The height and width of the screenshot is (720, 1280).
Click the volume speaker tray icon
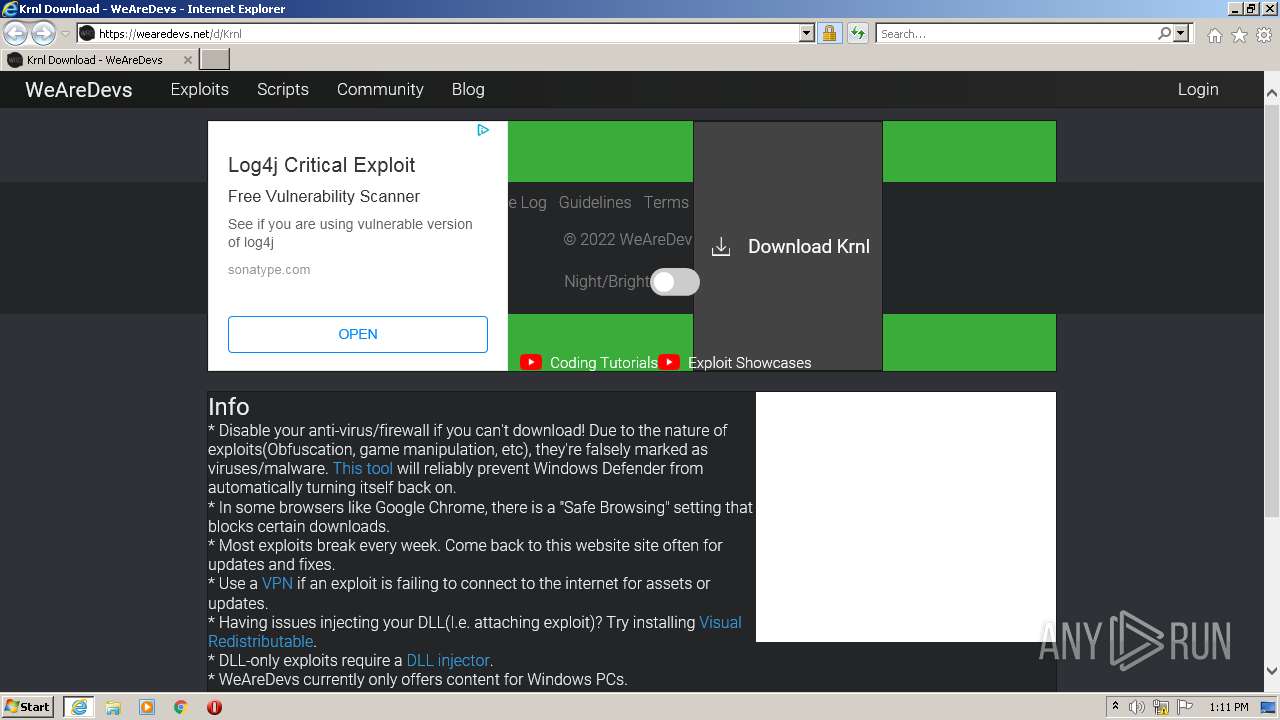pos(1137,707)
